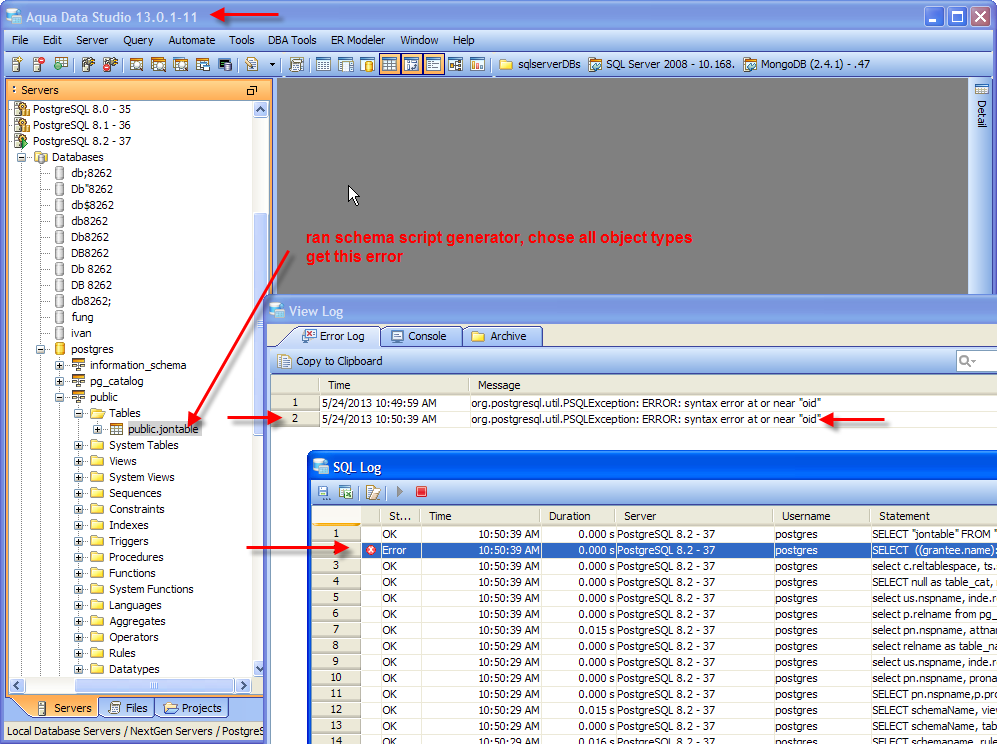Open SQL Server 2008 - 10.168. shortcut
Screen dimensions: 997x744
[x=661, y=64]
